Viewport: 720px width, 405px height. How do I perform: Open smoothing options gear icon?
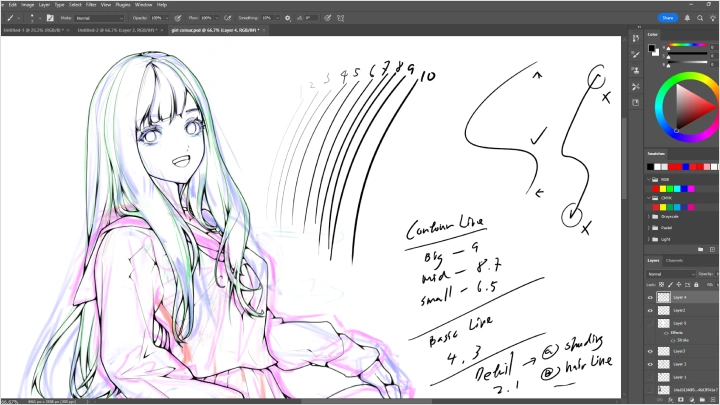[x=288, y=18]
